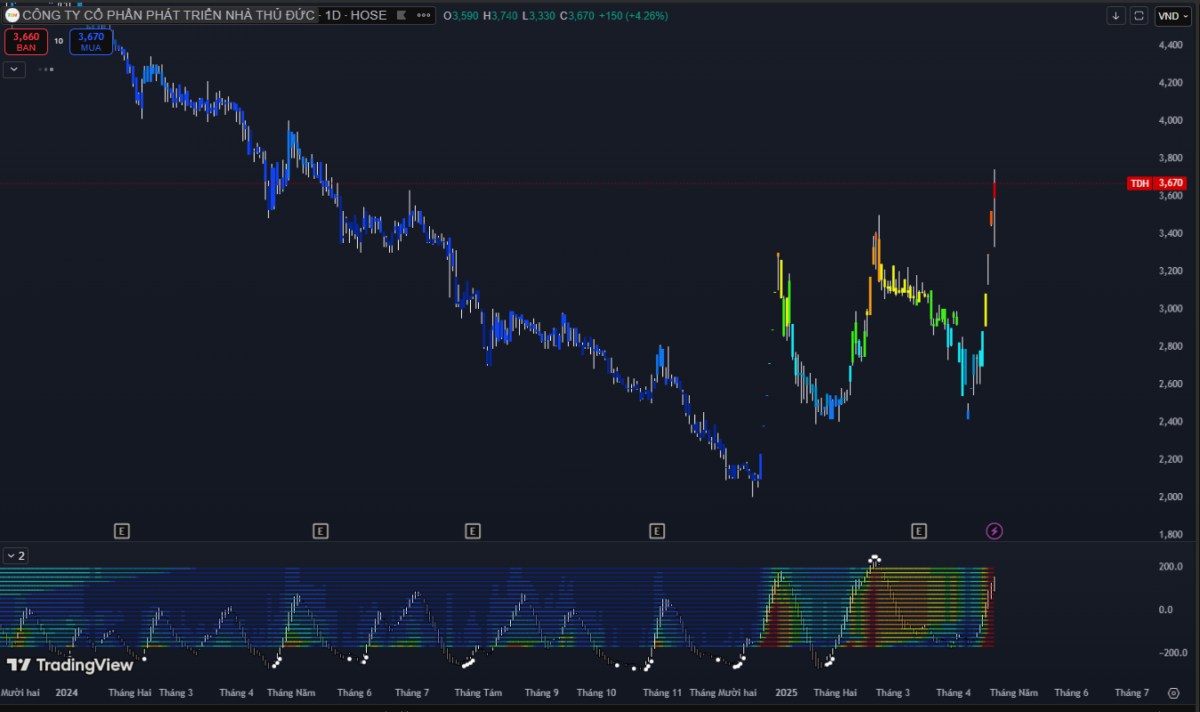Click the high value H3,740
Viewport: 1200px width, 712px height.
(500, 16)
